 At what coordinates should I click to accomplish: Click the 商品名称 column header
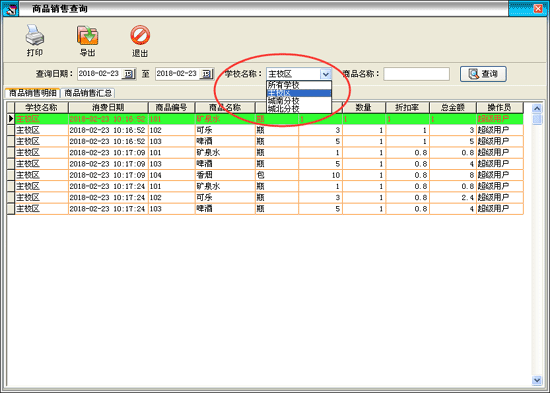[x=225, y=107]
